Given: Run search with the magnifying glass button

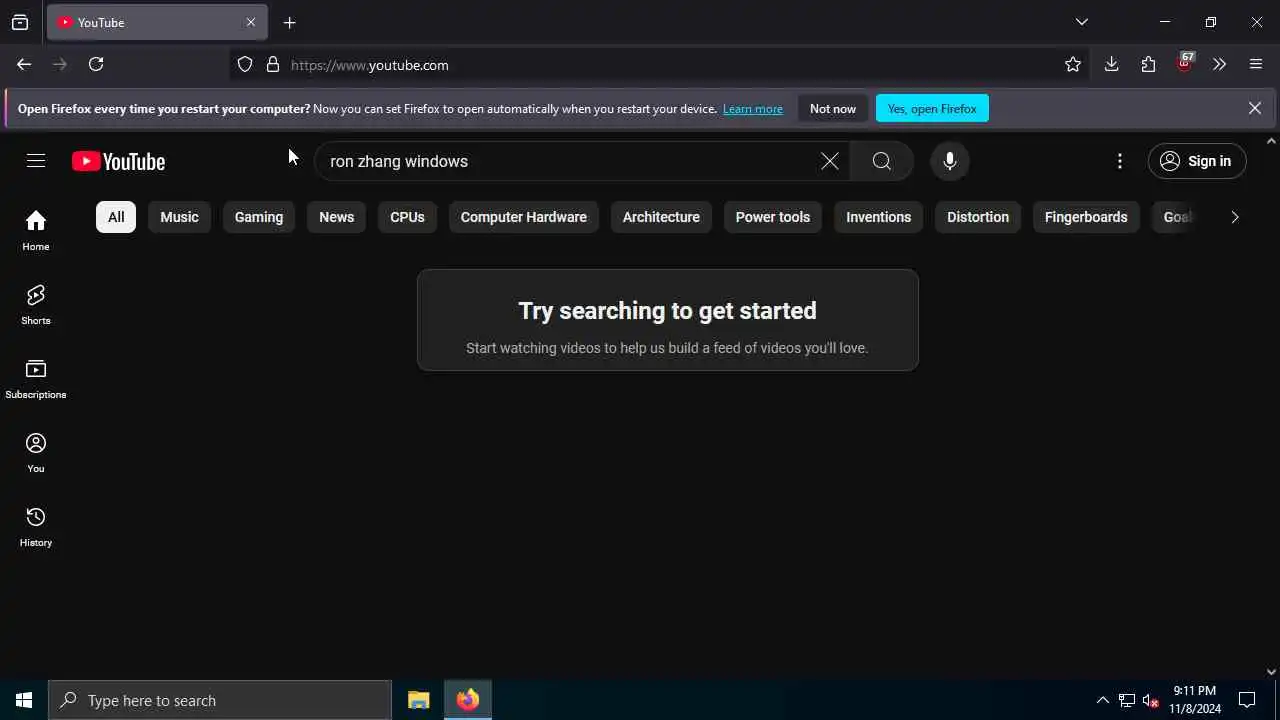Looking at the screenshot, I should click(x=881, y=161).
